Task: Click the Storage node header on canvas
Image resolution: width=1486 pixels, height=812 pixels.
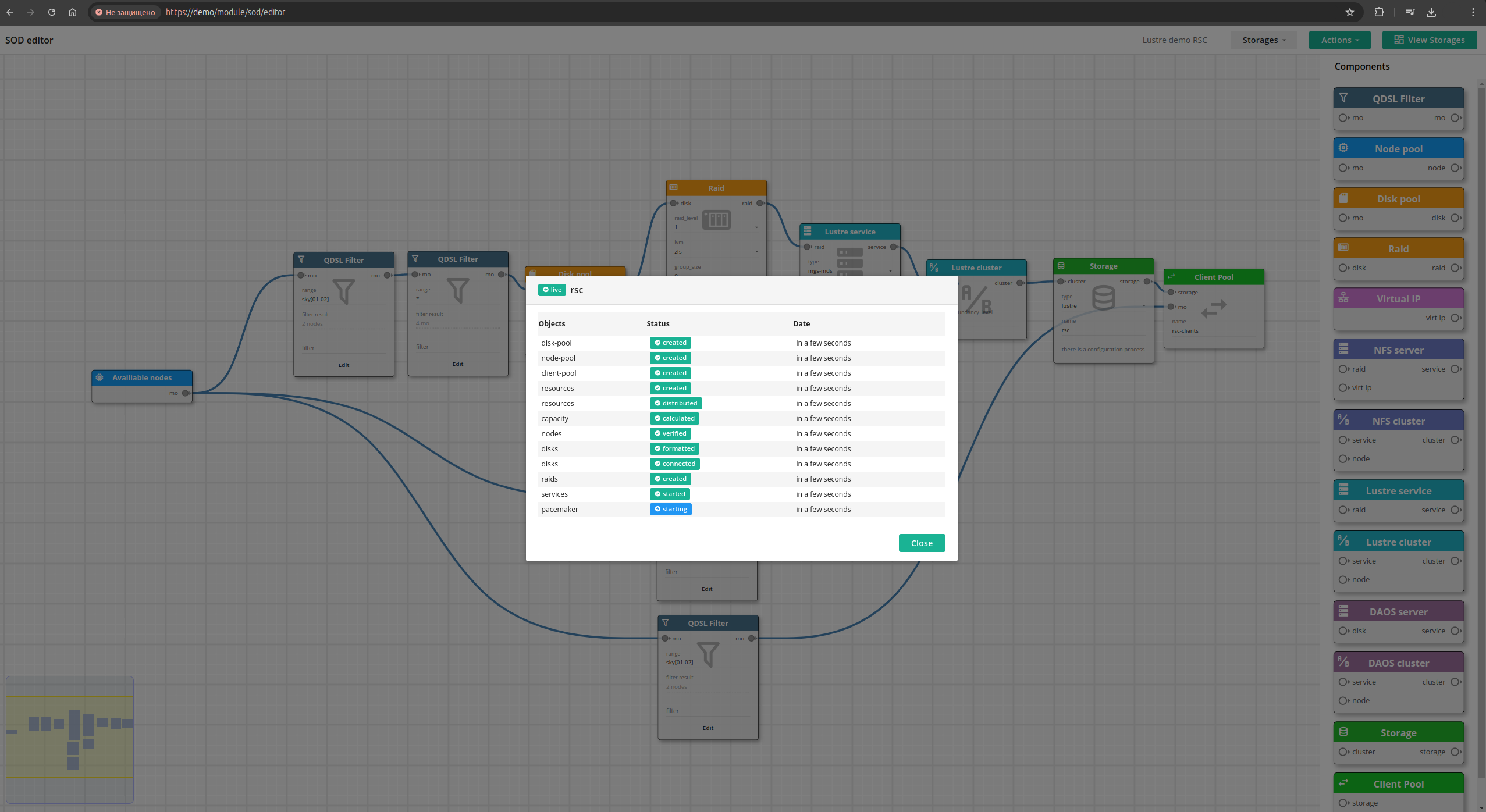Action: [1103, 266]
